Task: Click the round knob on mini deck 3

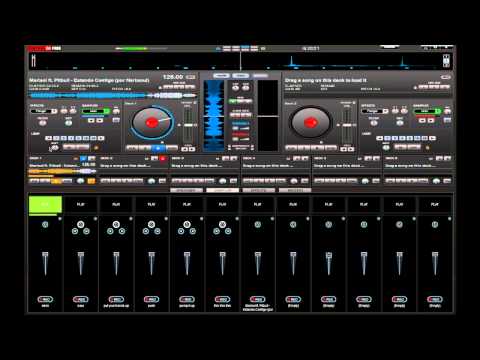Action: [x=223, y=181]
